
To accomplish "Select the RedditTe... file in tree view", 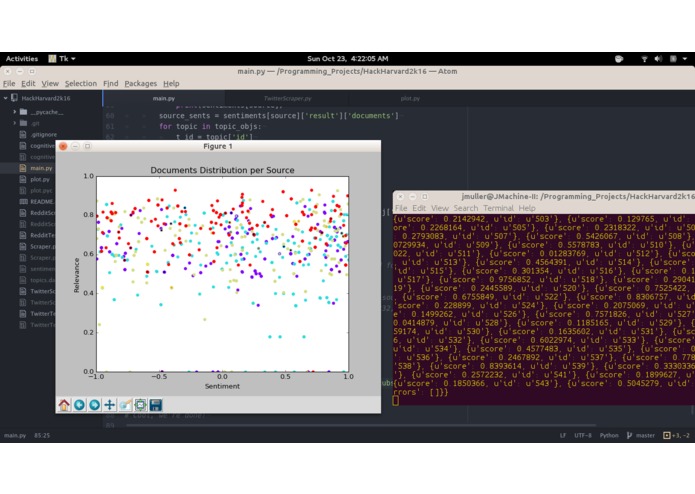I will click(x=42, y=235).
